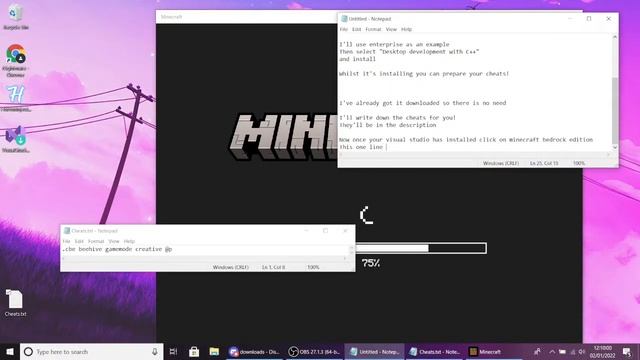Click end of 'this one line' text
This screenshot has height=360, width=640.
[384, 147]
